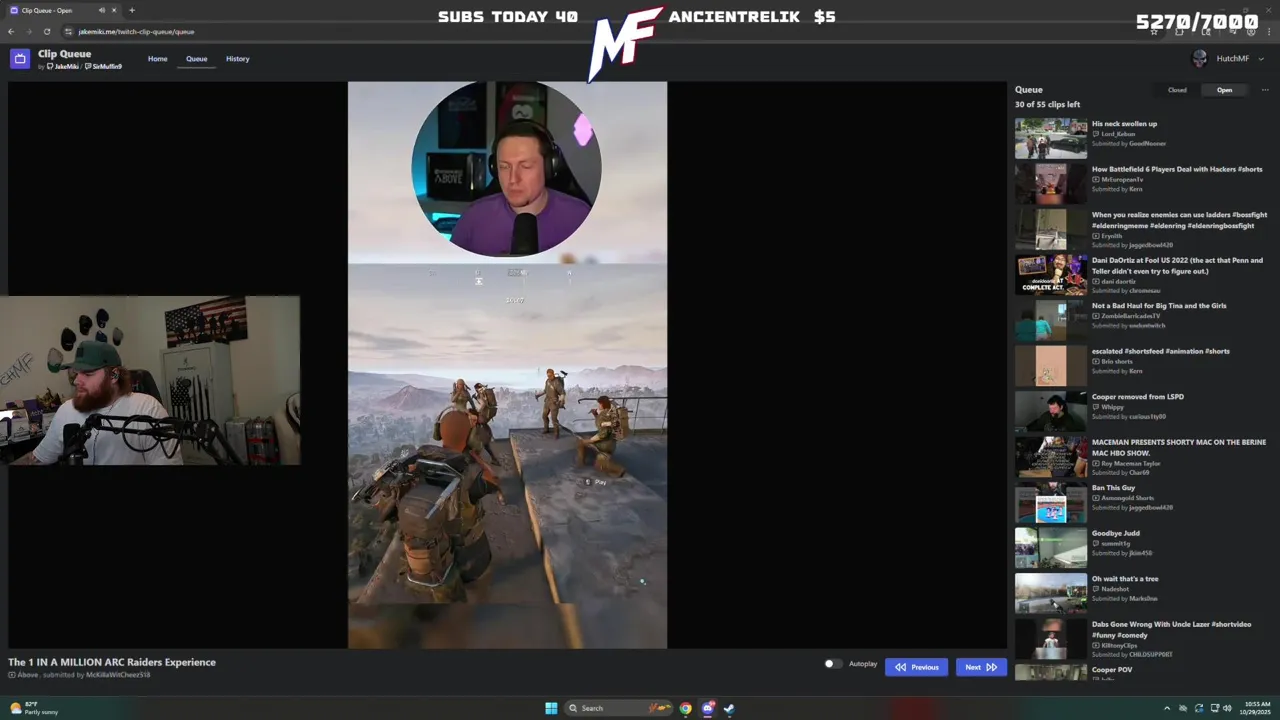The height and width of the screenshot is (720, 1280).
Task: Mute the tab using its speaker icon
Action: click(x=101, y=10)
